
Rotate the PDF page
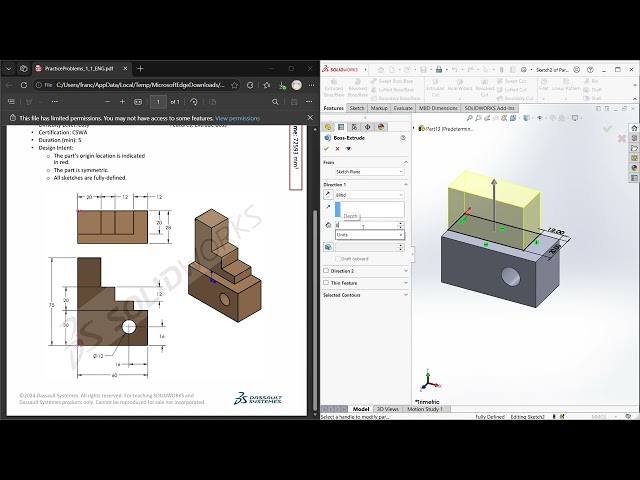(x=194, y=102)
